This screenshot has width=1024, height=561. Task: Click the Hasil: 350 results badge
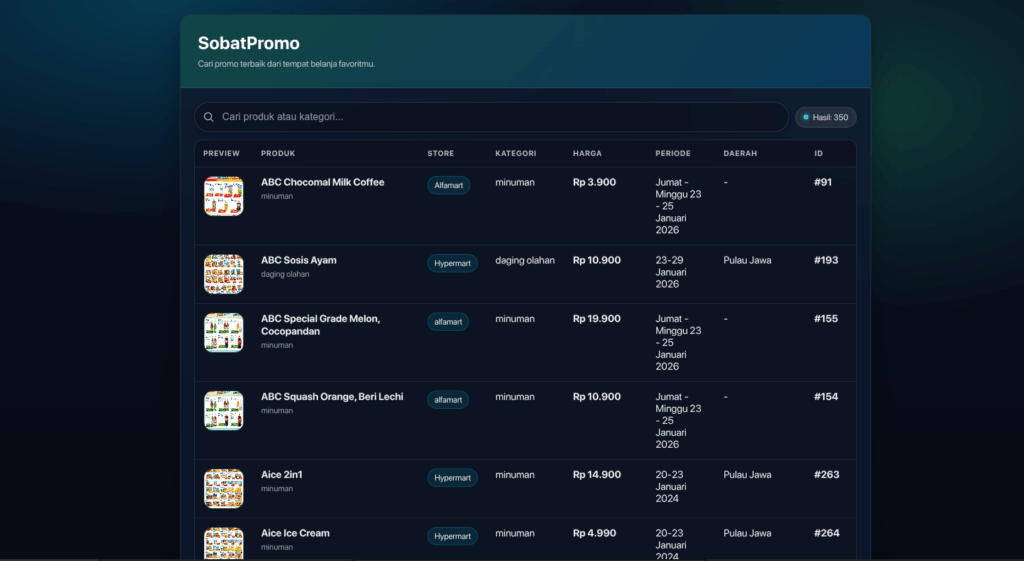pos(826,117)
